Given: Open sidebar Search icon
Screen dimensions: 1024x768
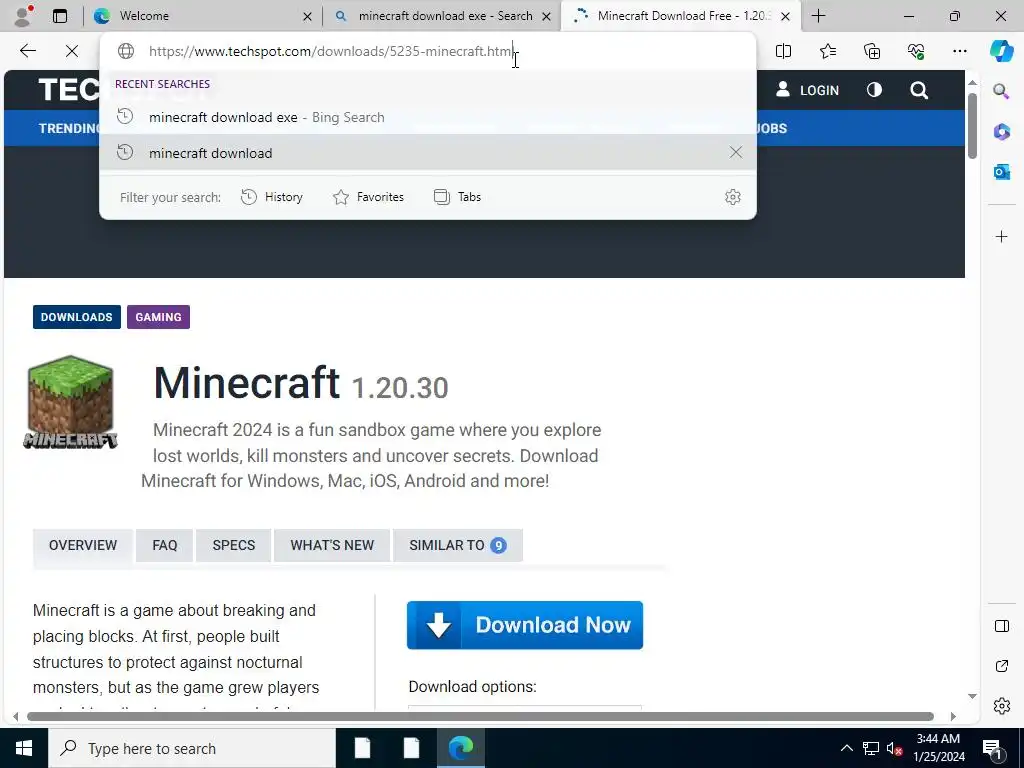Looking at the screenshot, I should 1001,91.
